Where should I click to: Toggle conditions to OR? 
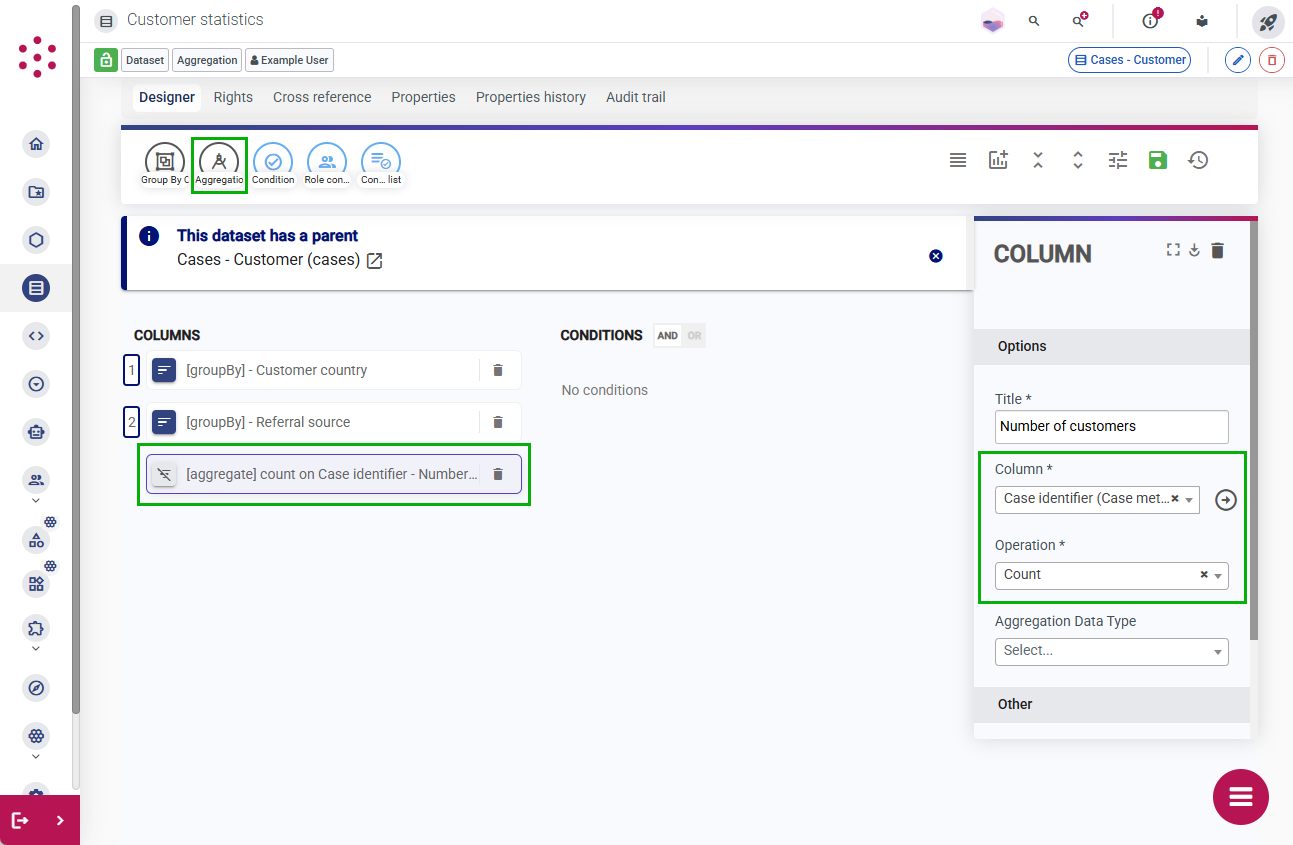pos(694,336)
